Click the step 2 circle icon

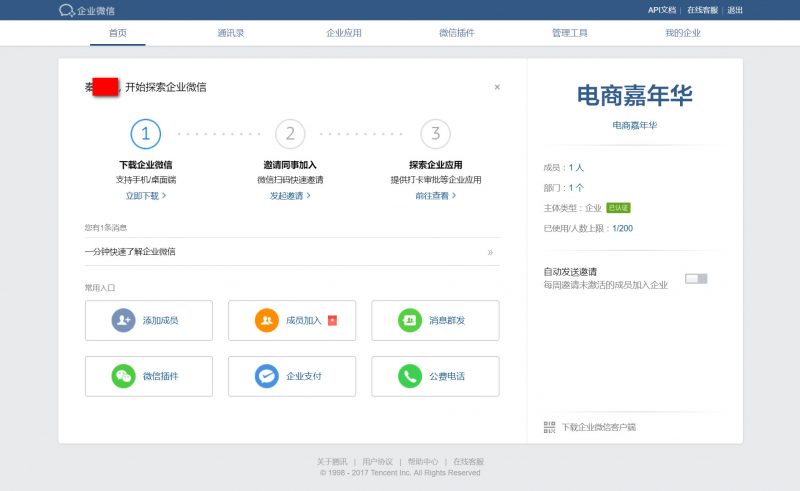(x=290, y=134)
